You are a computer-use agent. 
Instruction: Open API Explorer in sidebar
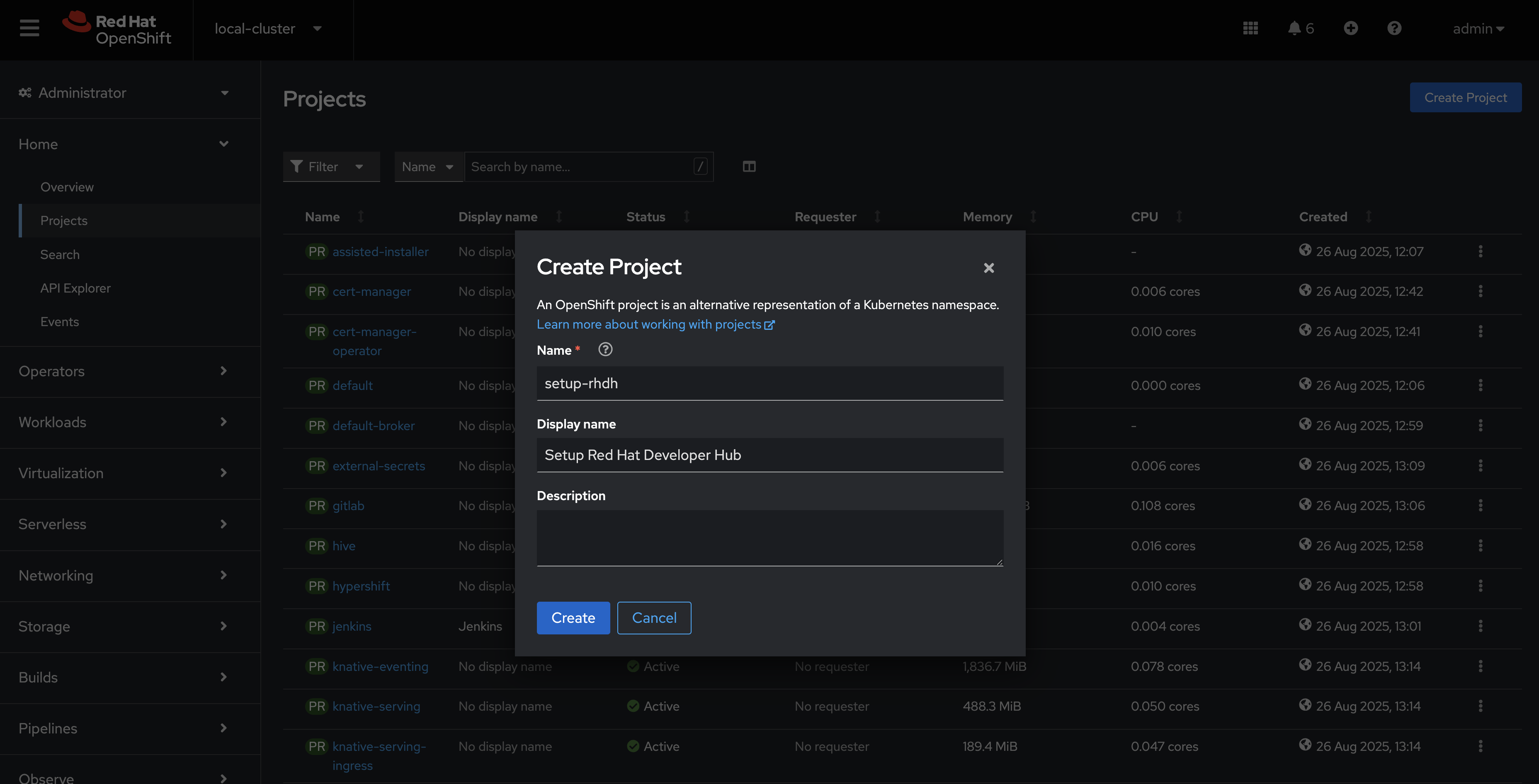[75, 288]
